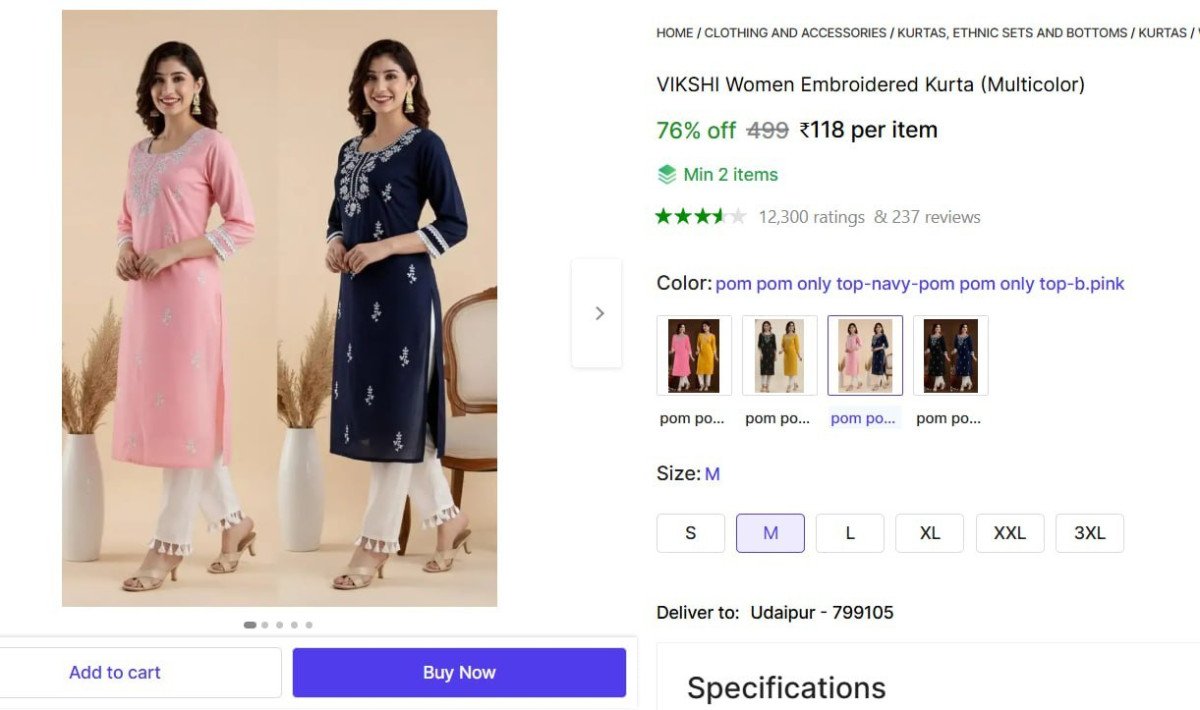Open Clothing and Accessories breadcrumb link
This screenshot has width=1200, height=710.
[x=795, y=33]
